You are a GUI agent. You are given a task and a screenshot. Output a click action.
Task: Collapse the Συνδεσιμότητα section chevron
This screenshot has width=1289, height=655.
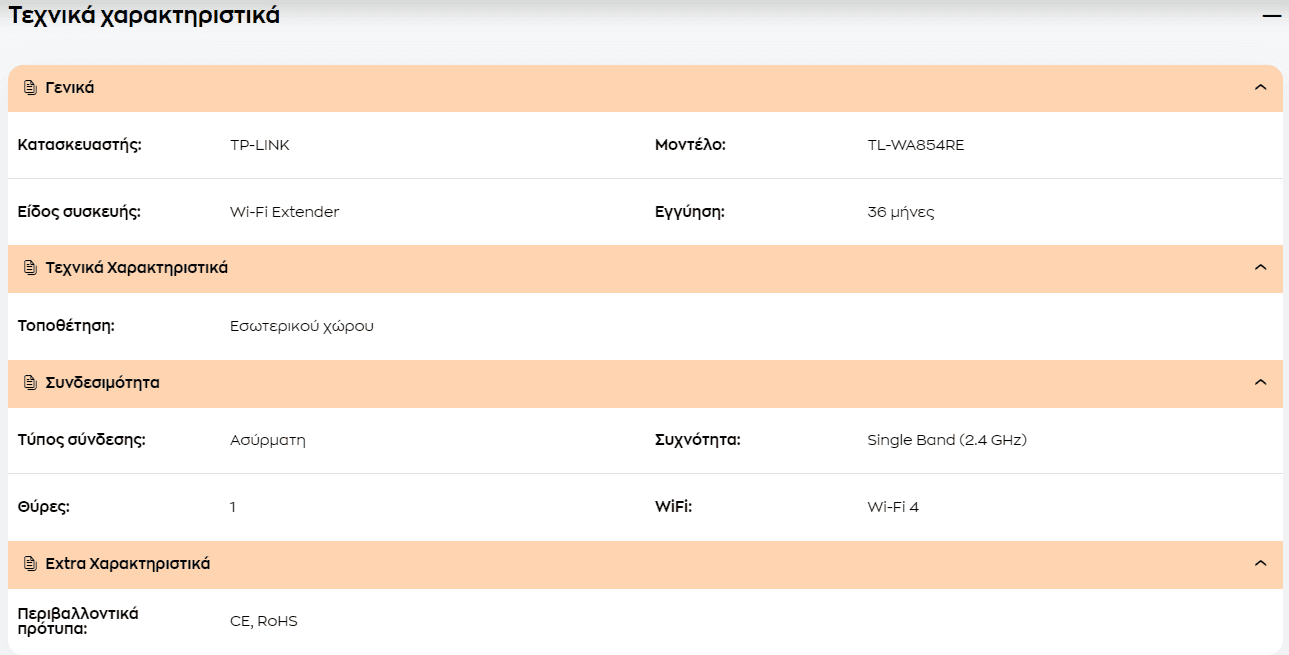pos(1260,383)
